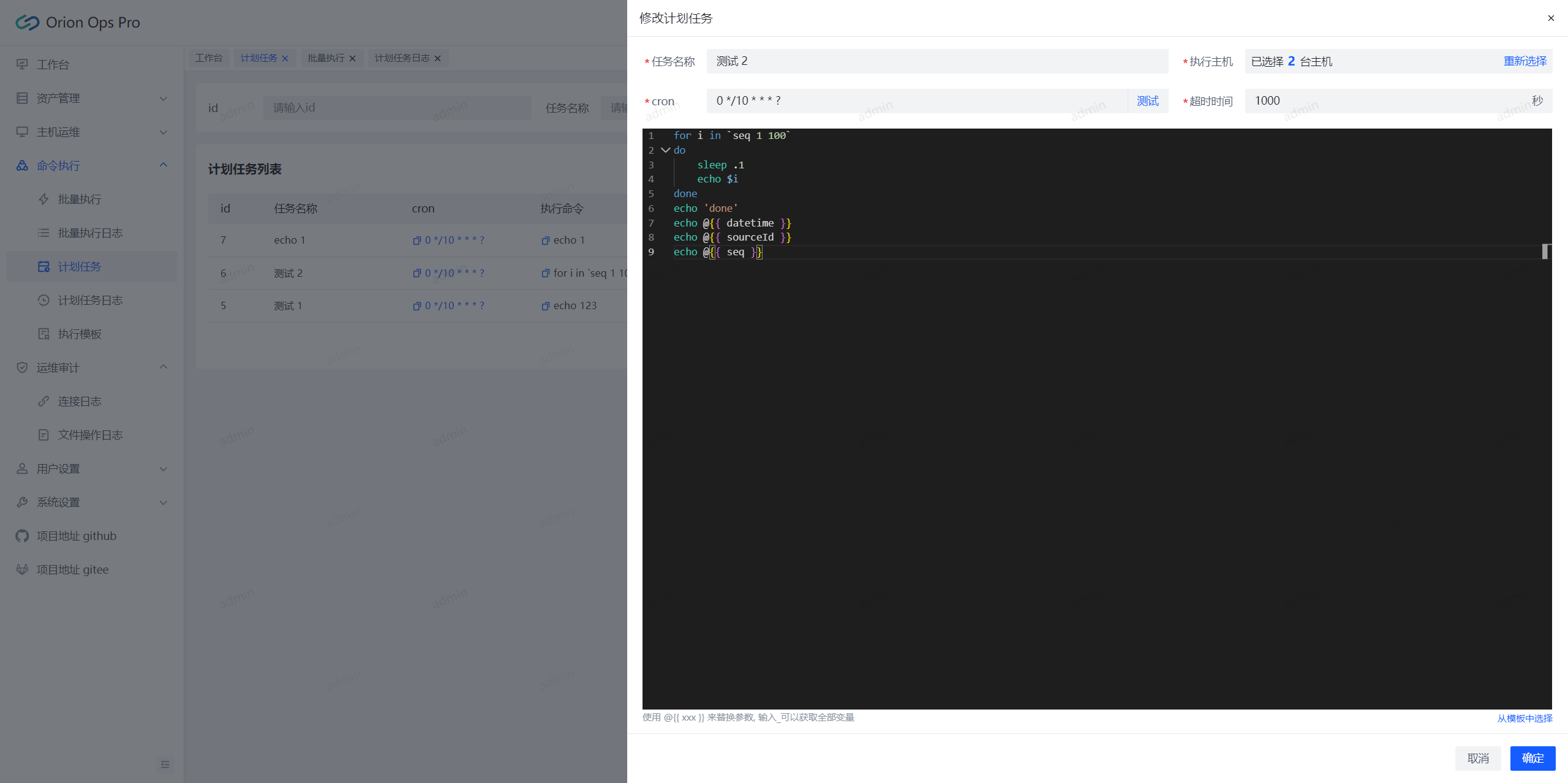The height and width of the screenshot is (783, 1568).
Task: Open 计划任务日志 in the sidebar
Action: [90, 301]
